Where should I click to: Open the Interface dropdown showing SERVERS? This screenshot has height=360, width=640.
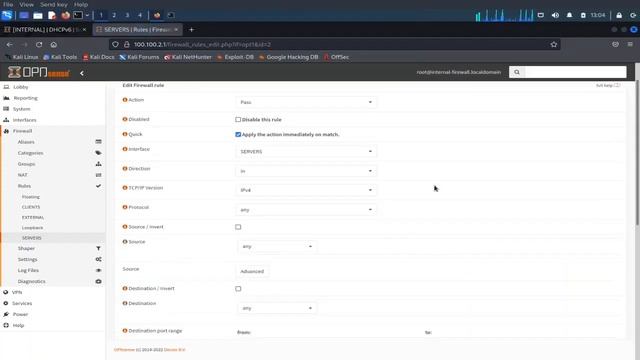point(306,151)
